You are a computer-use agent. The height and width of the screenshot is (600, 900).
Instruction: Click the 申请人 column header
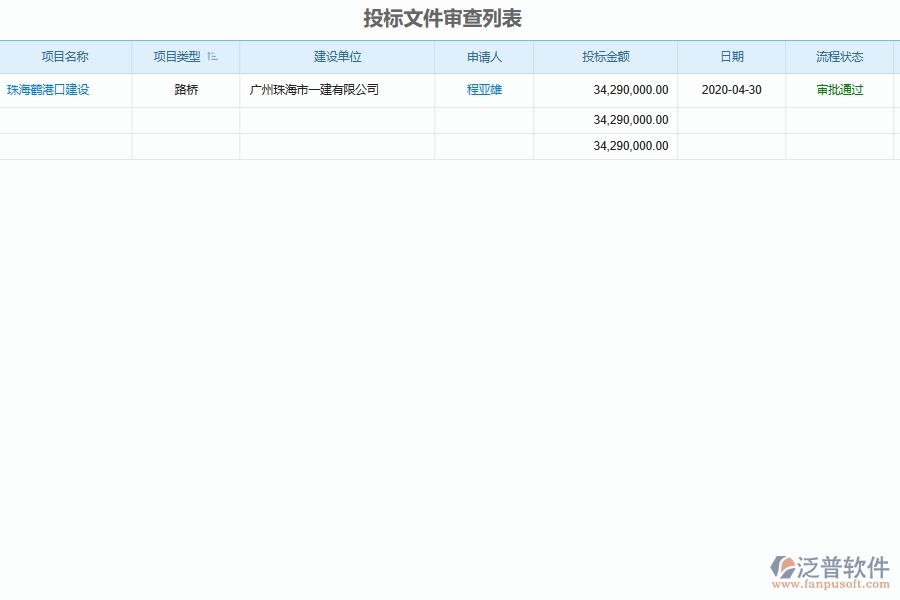pyautogui.click(x=483, y=57)
